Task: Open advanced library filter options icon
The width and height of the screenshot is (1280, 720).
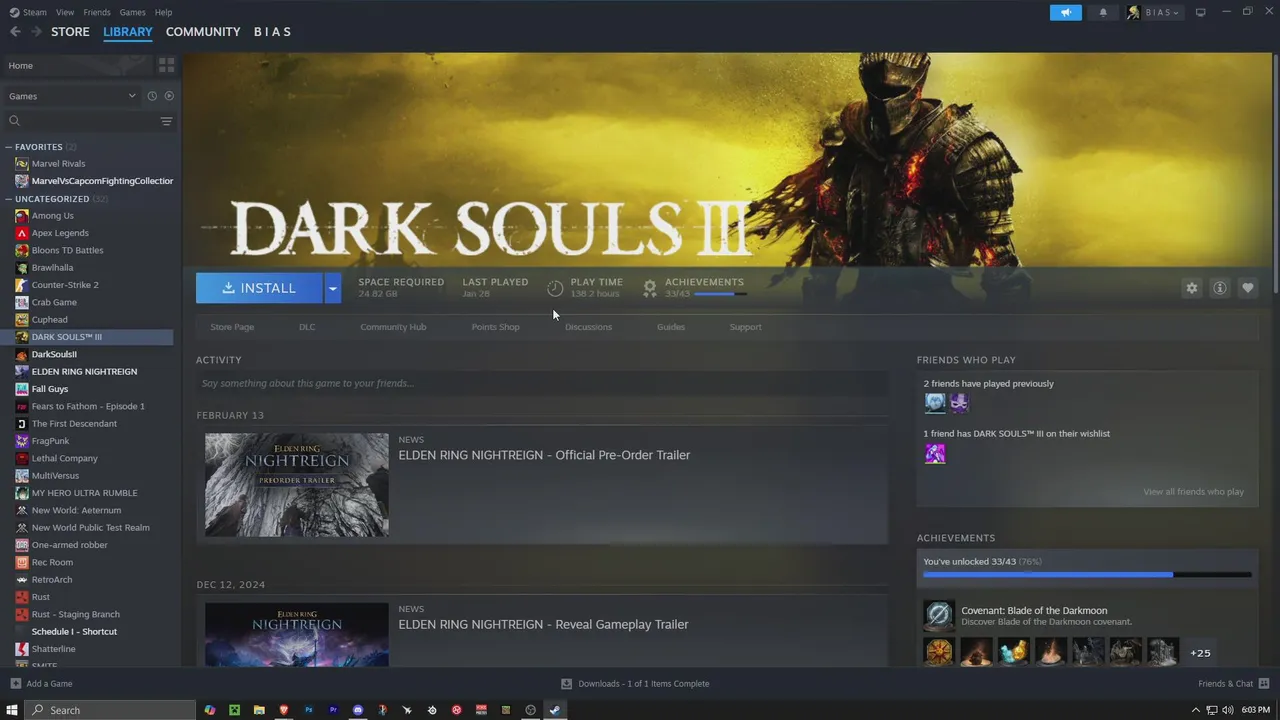Action: (166, 121)
